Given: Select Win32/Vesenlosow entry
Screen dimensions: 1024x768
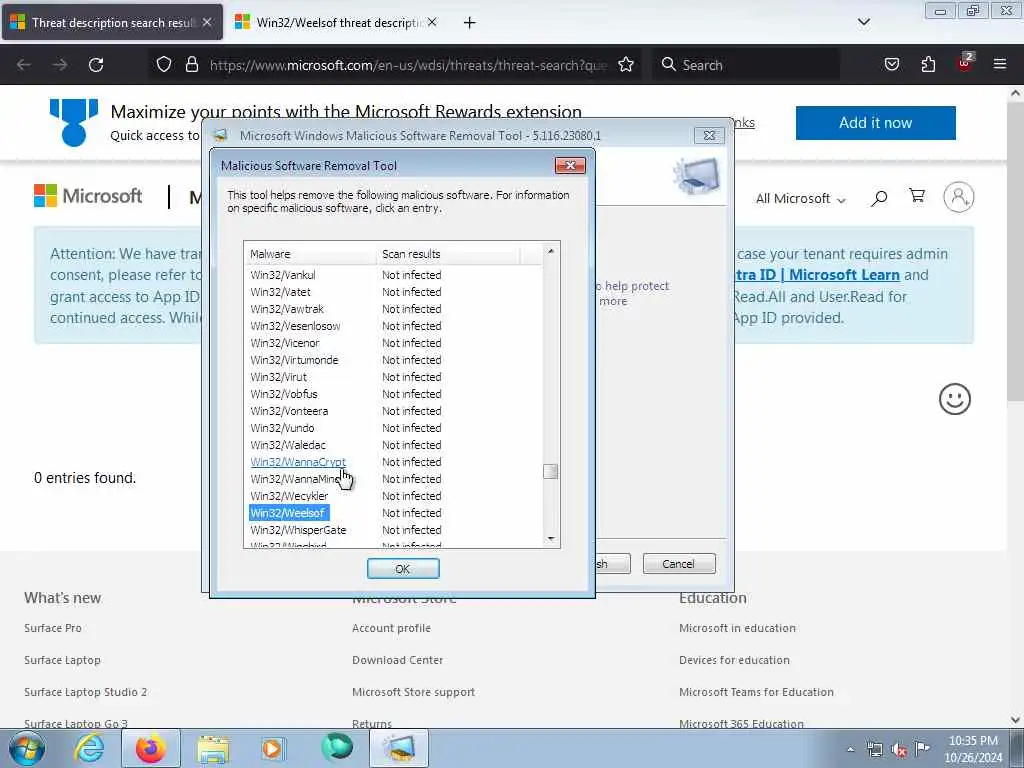Looking at the screenshot, I should [295, 326].
